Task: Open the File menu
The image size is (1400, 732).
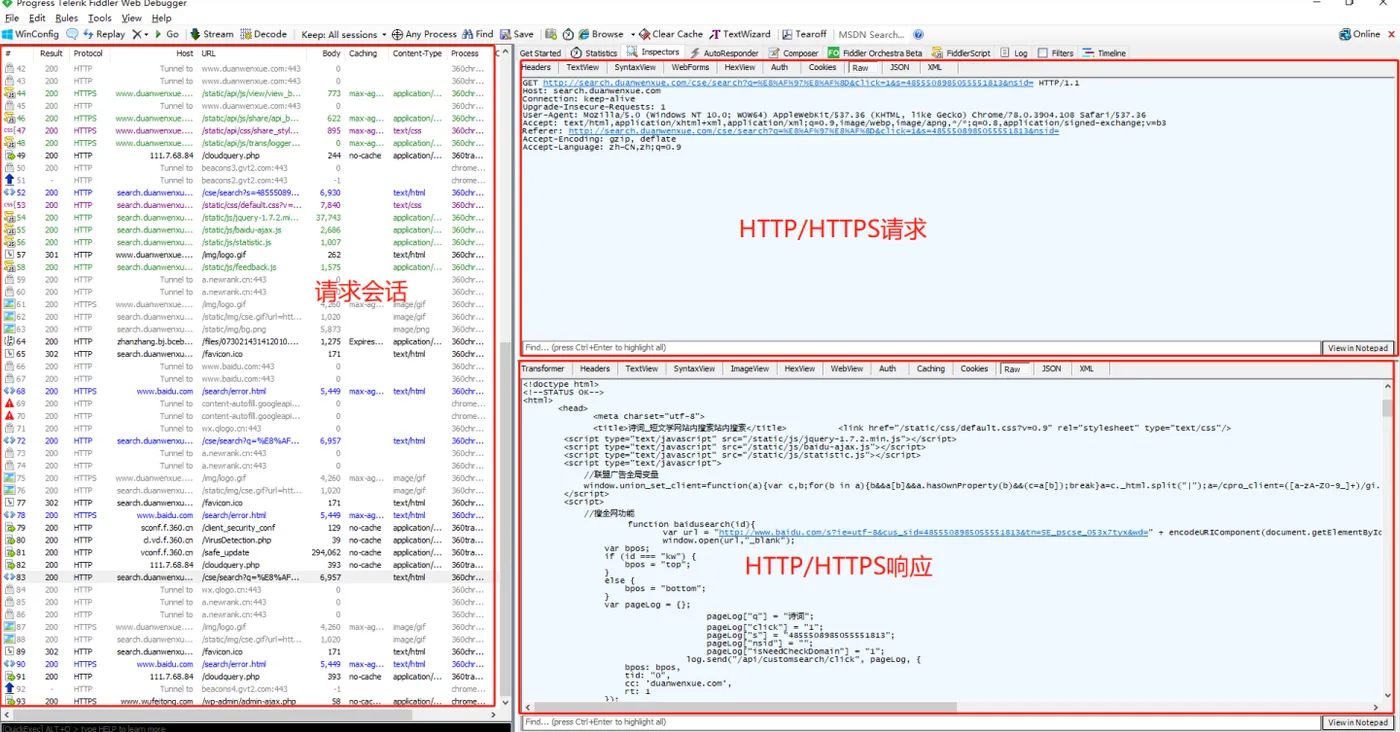Action: (12, 18)
